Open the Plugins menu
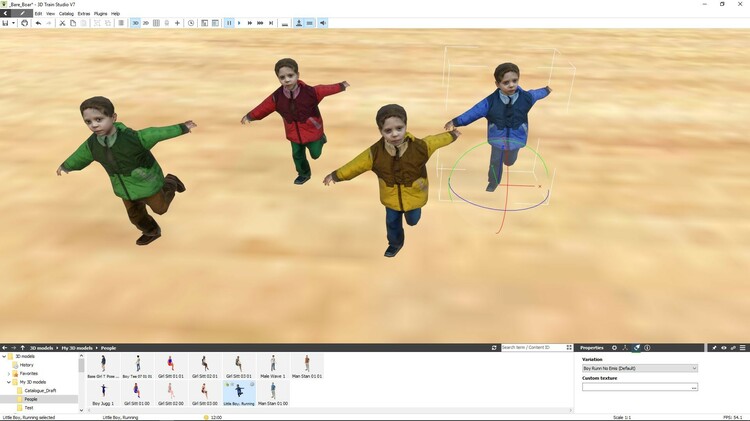The image size is (750, 421). point(100,13)
